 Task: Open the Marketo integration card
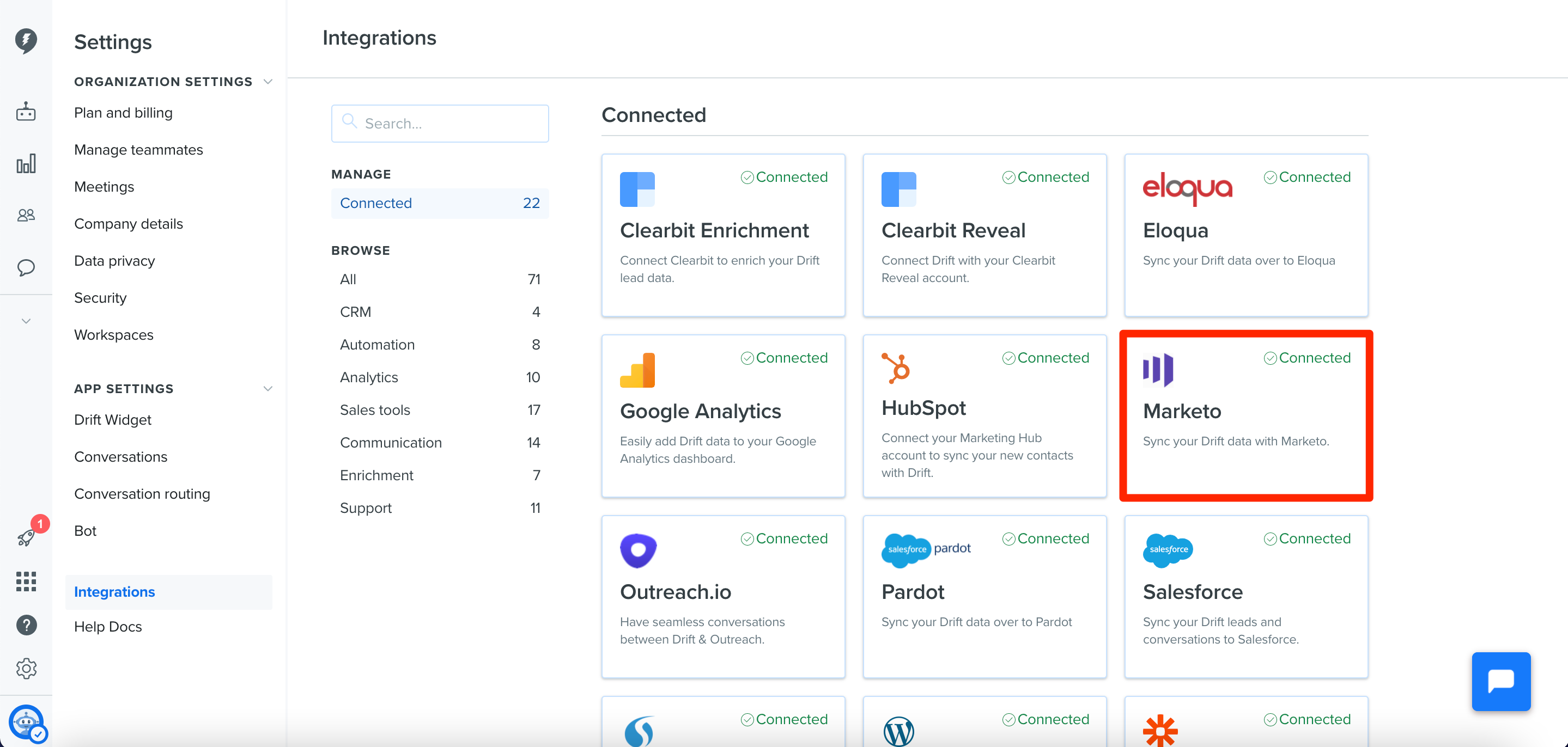1246,416
